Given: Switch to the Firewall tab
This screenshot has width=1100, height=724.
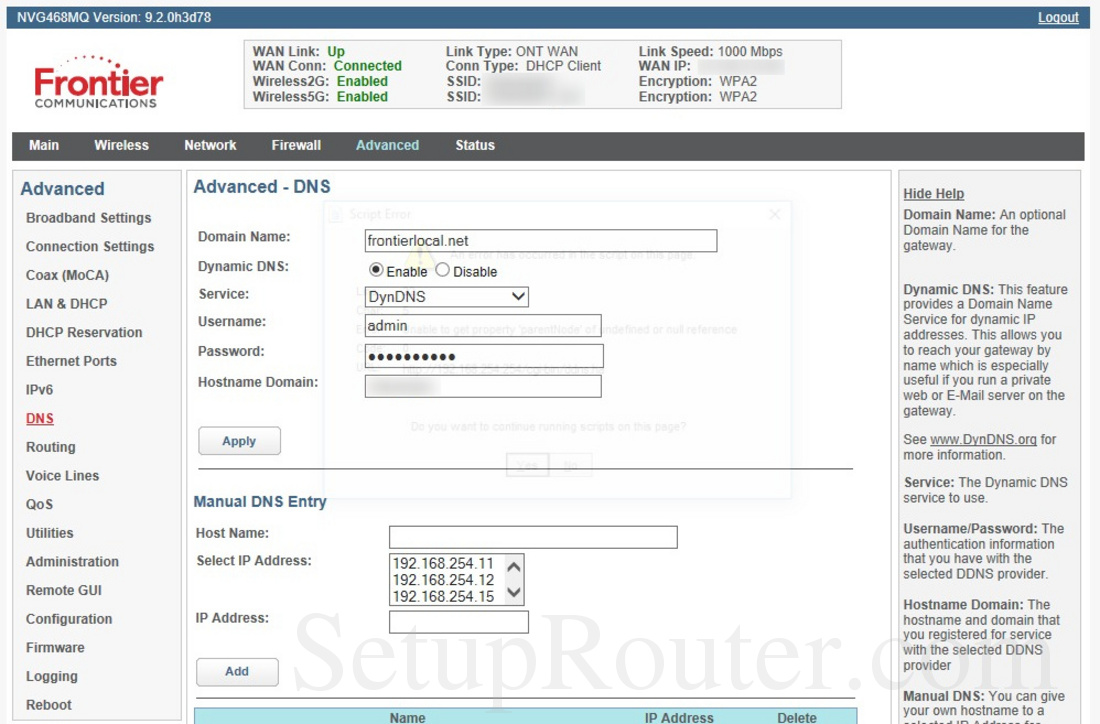Looking at the screenshot, I should pos(295,145).
